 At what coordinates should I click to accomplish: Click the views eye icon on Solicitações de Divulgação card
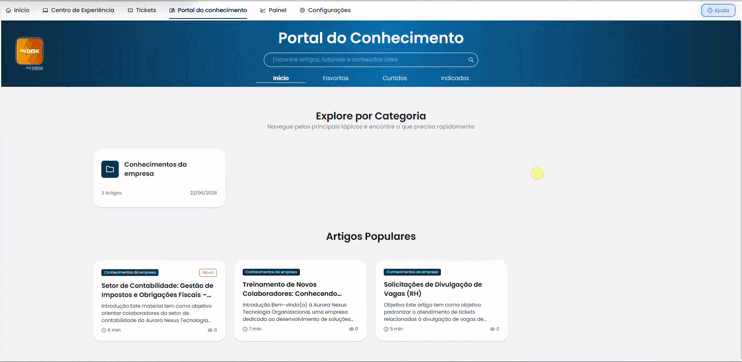pyautogui.click(x=493, y=329)
